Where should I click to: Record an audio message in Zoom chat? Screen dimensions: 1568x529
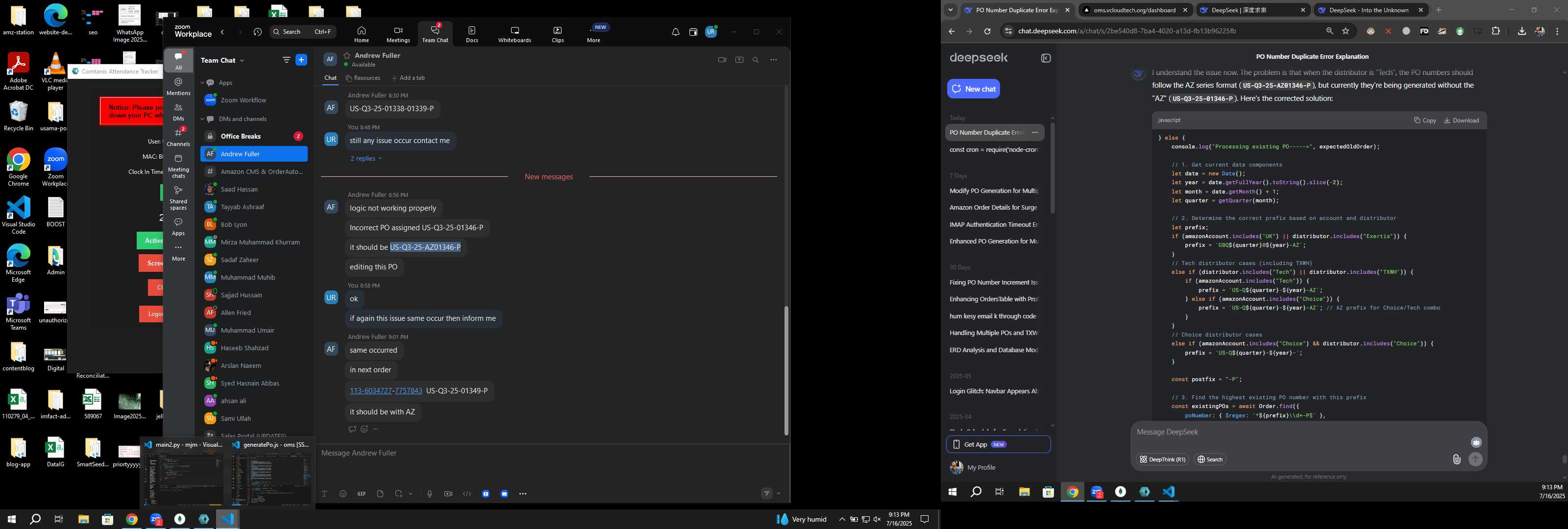point(430,494)
